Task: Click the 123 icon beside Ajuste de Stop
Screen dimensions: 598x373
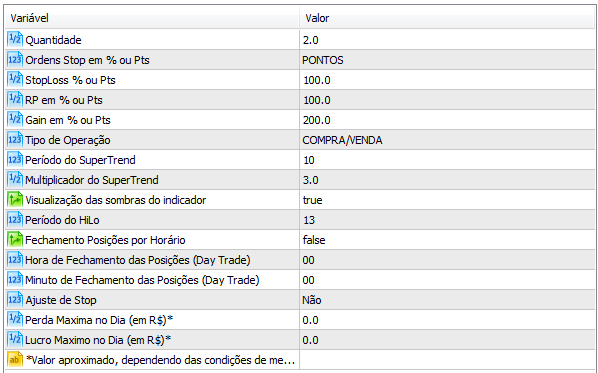Action: click(x=15, y=300)
